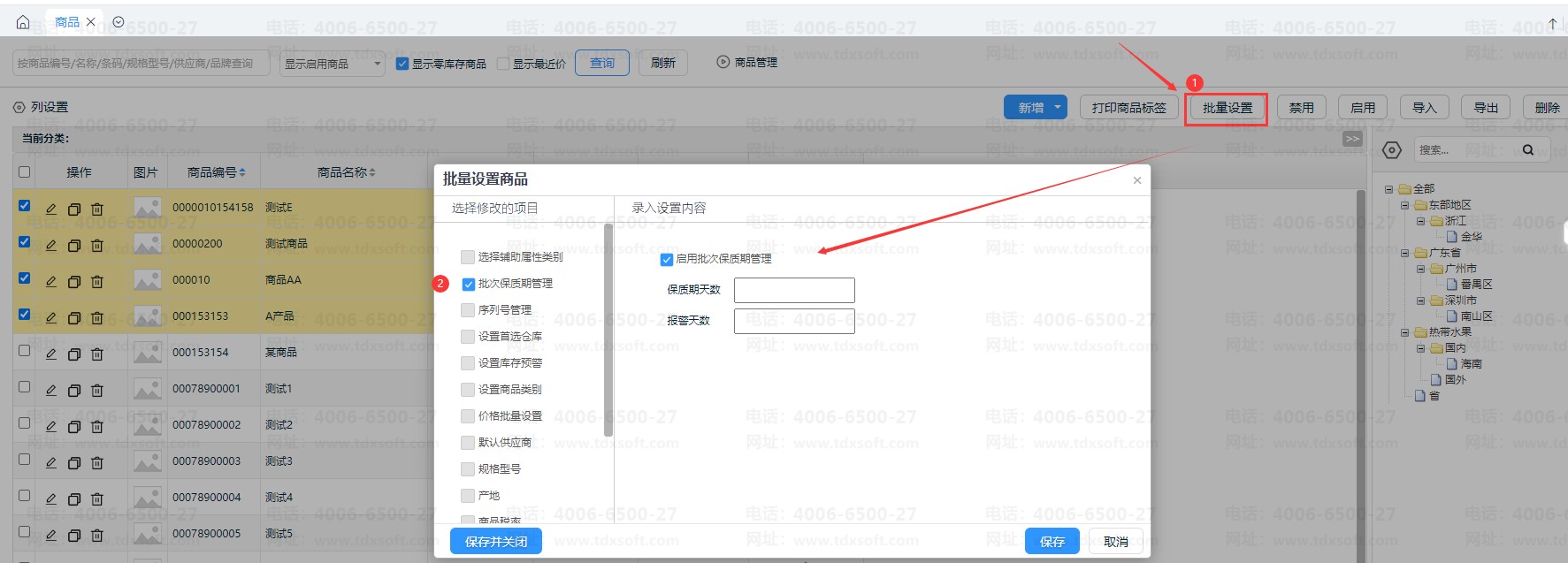Screen dimensions: 1568x563
Task: Delete product 测试1 with the trash icon
Action: click(97, 390)
